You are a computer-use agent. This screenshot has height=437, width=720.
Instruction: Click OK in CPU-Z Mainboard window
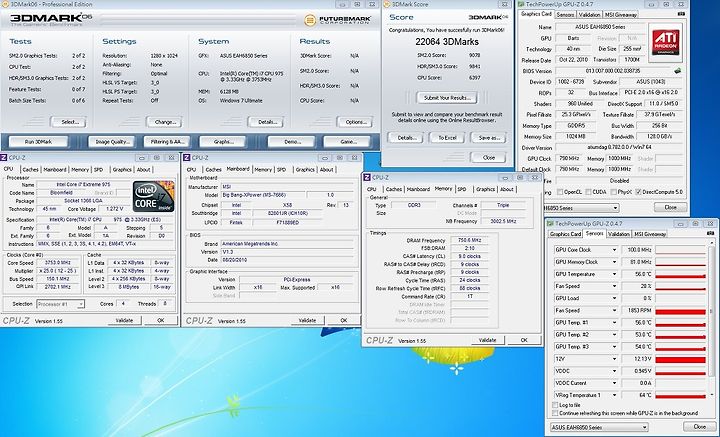343,320
